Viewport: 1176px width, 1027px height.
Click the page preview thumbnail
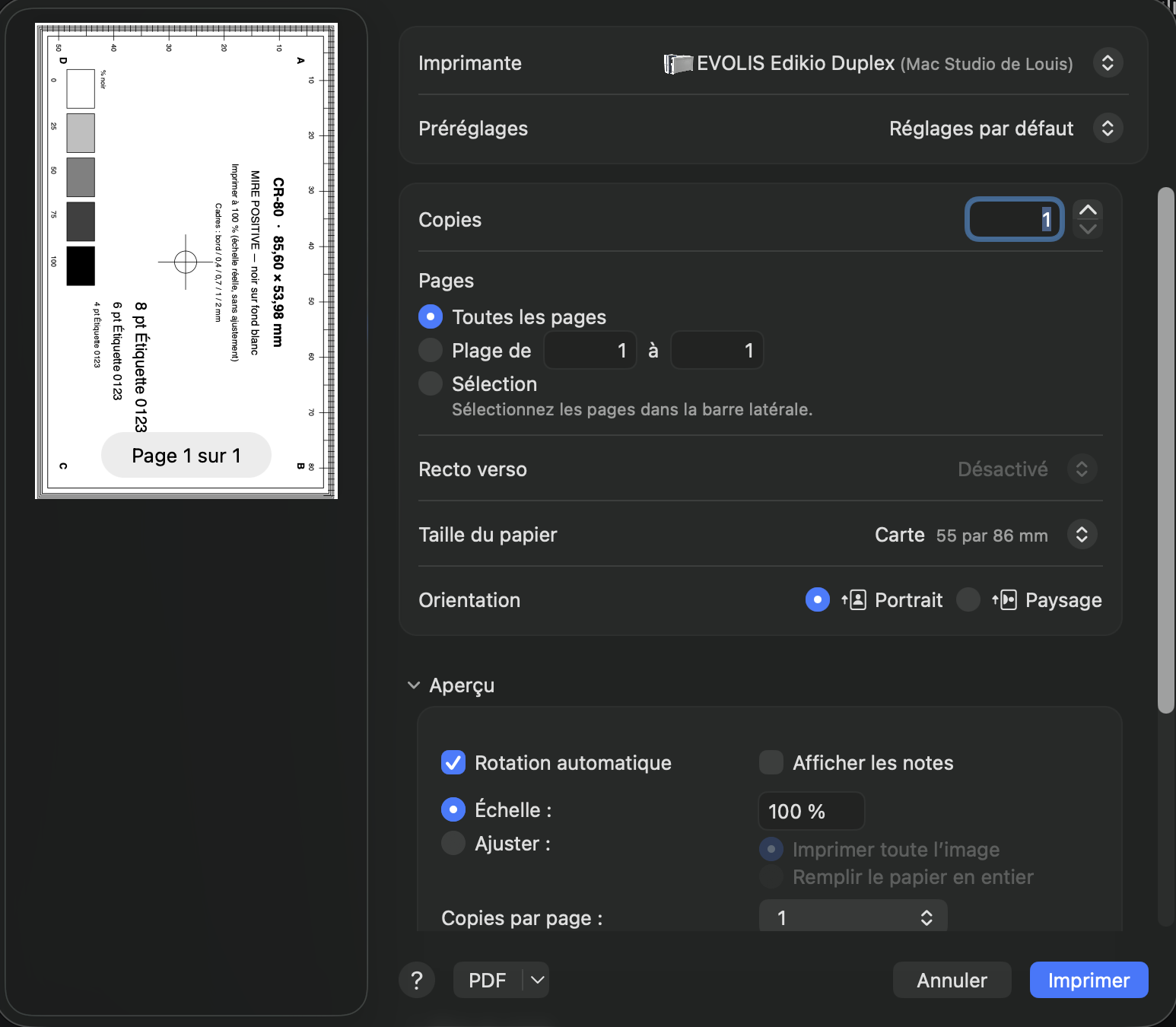pos(186,261)
